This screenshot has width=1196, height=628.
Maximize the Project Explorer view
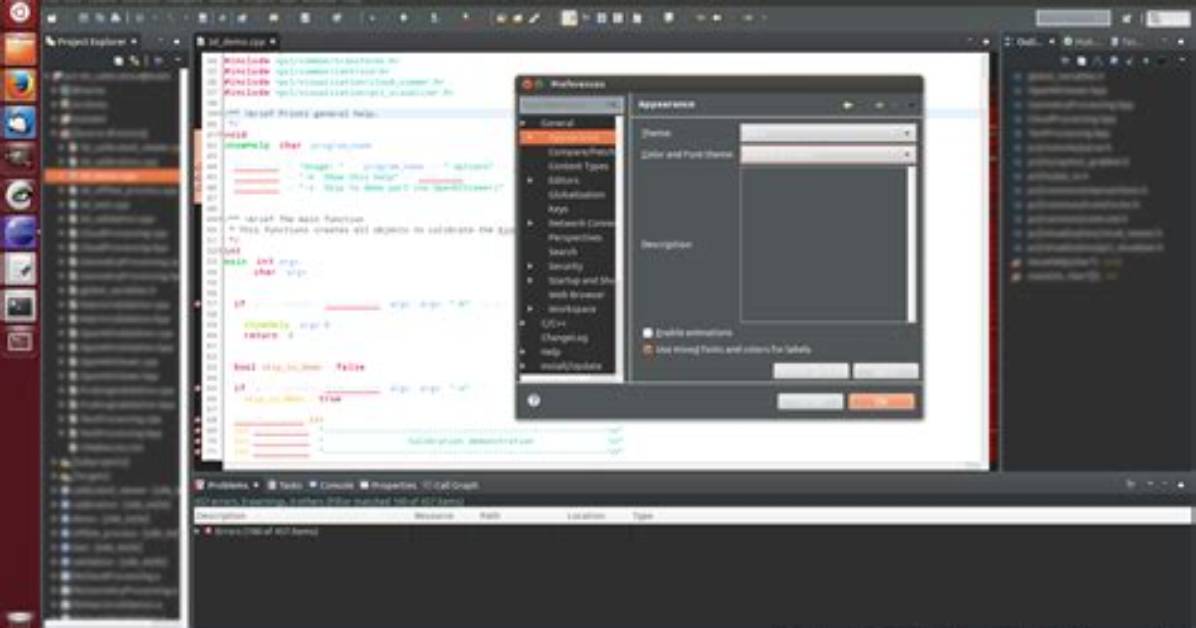[x=177, y=41]
